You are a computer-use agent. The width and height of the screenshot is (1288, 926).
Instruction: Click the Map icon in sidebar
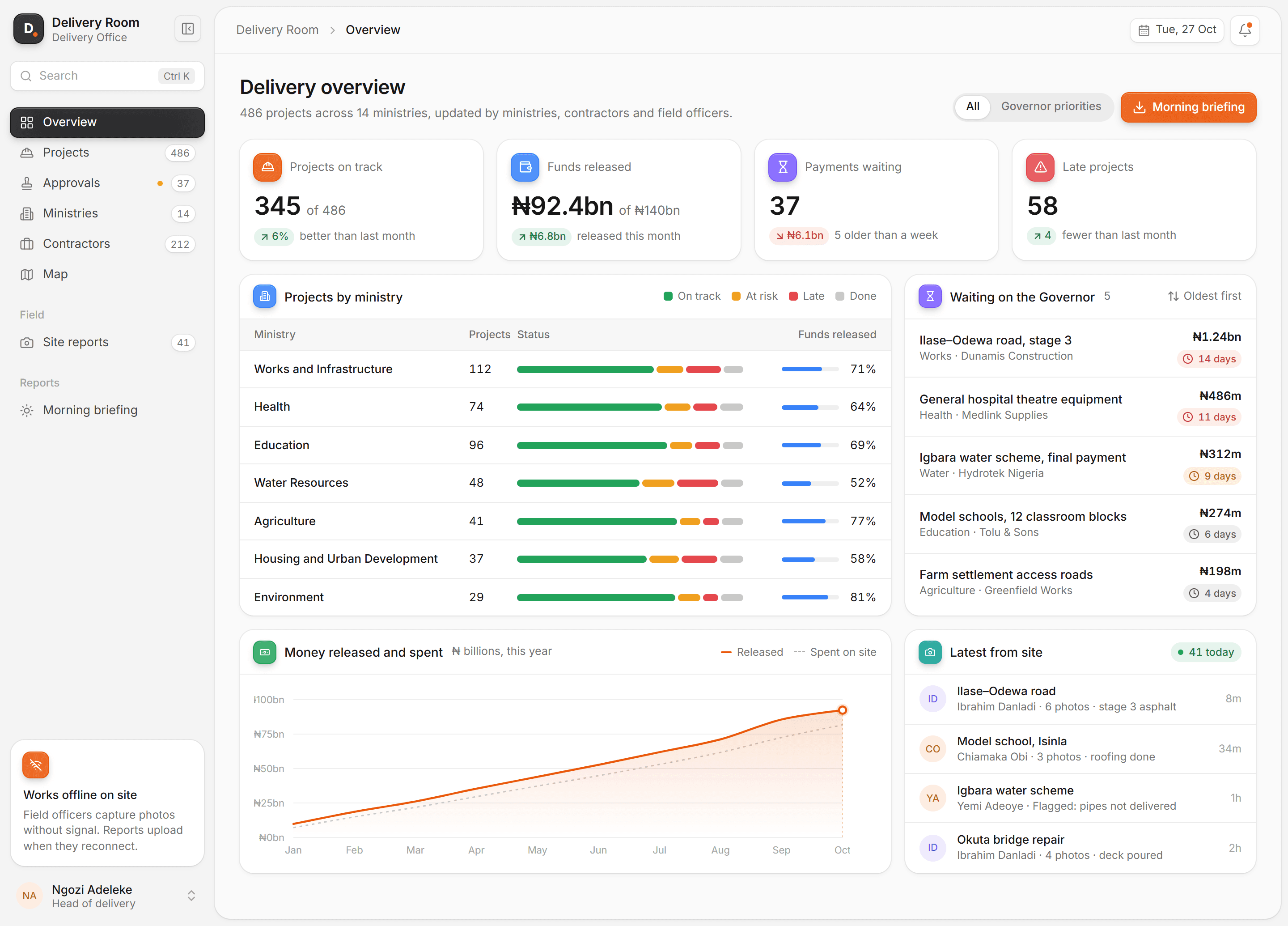[x=27, y=274]
